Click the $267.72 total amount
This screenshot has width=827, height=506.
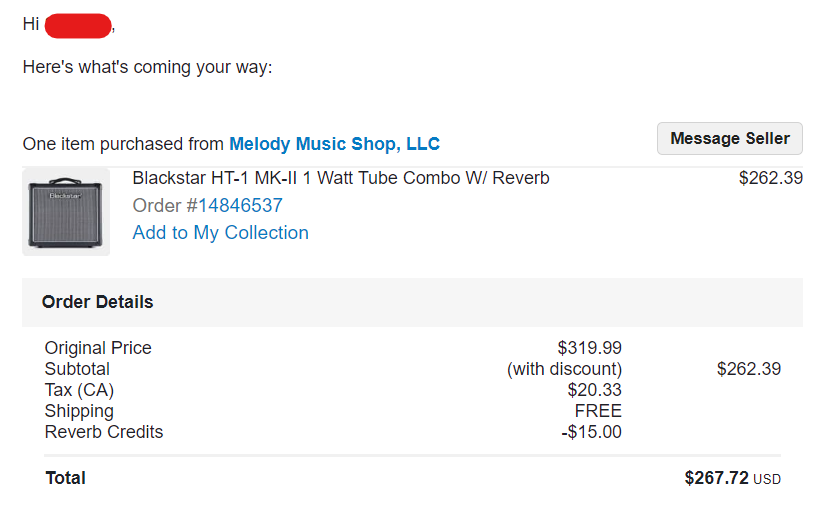click(716, 478)
